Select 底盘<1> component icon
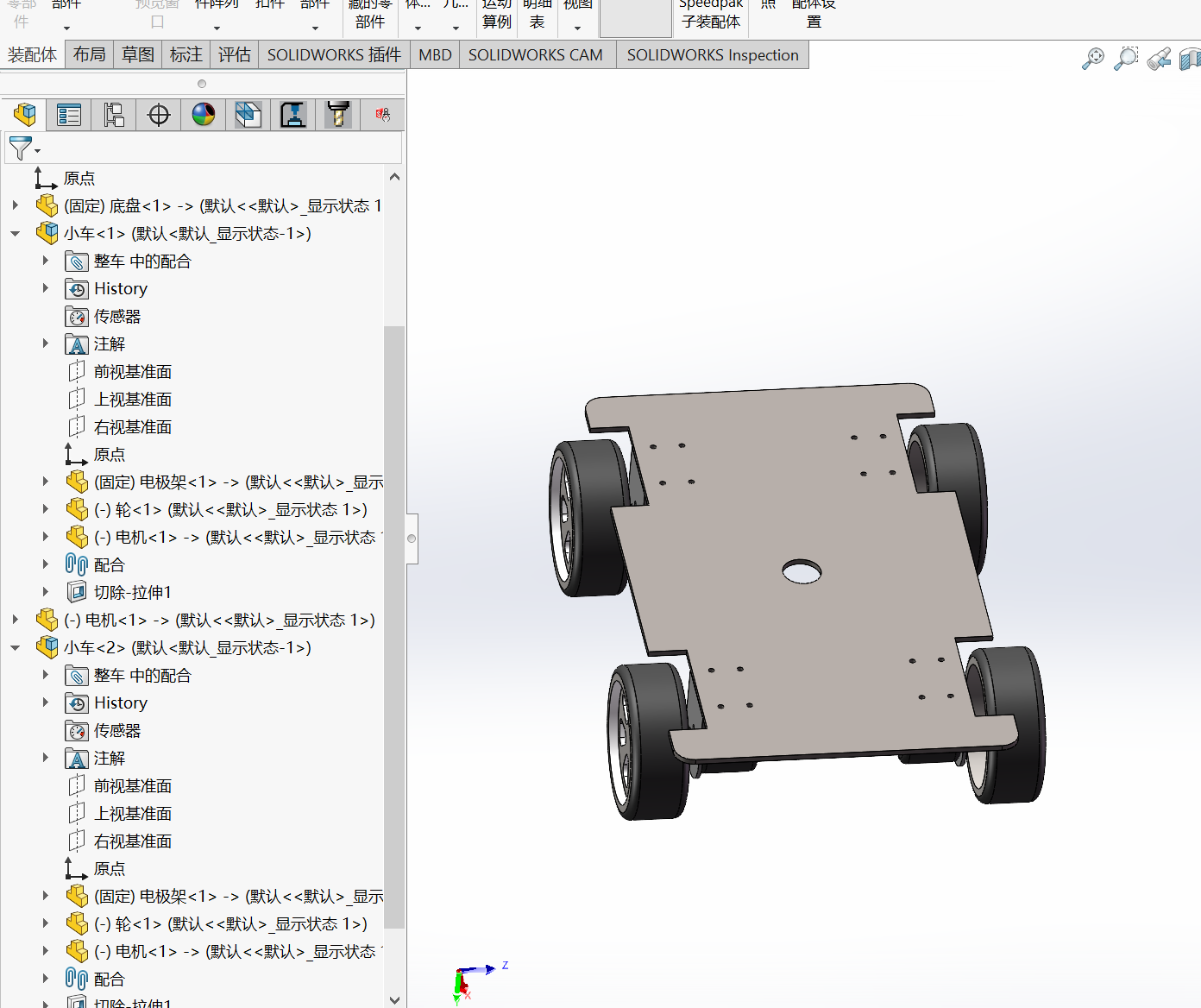The height and width of the screenshot is (1008, 1201). [47, 205]
